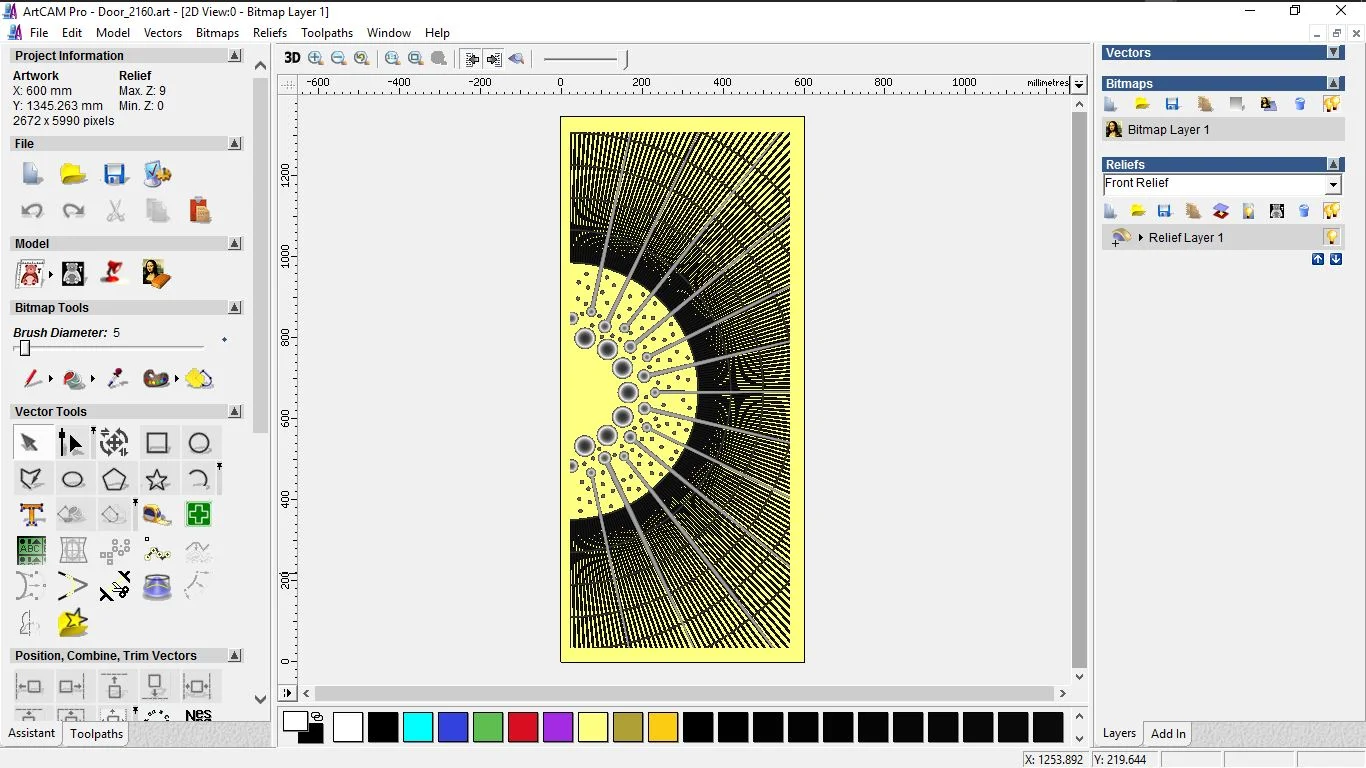Click the Save icon in File section
The height and width of the screenshot is (768, 1366).
(115, 174)
